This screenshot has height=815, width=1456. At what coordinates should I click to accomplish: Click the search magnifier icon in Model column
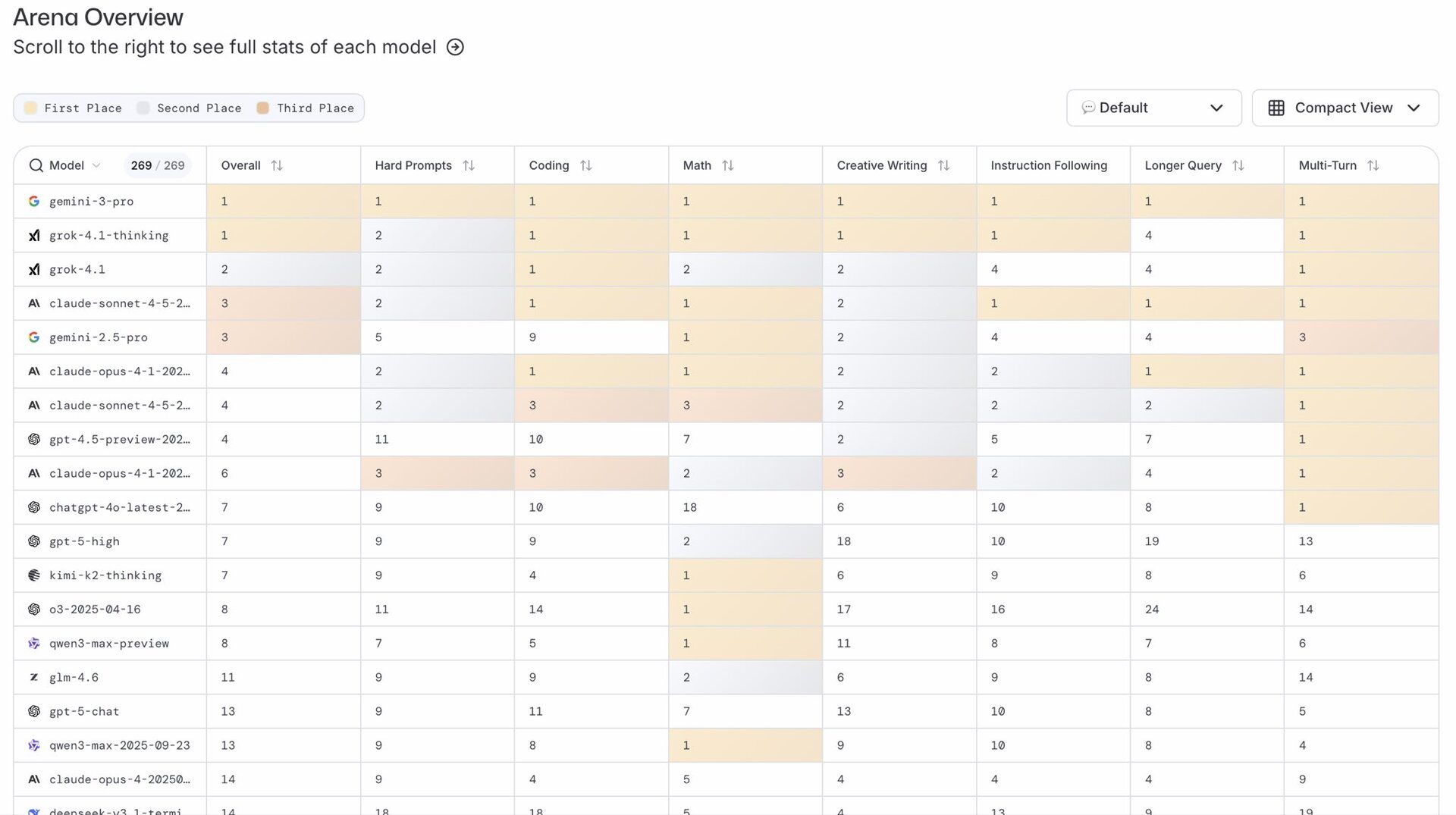[36, 165]
